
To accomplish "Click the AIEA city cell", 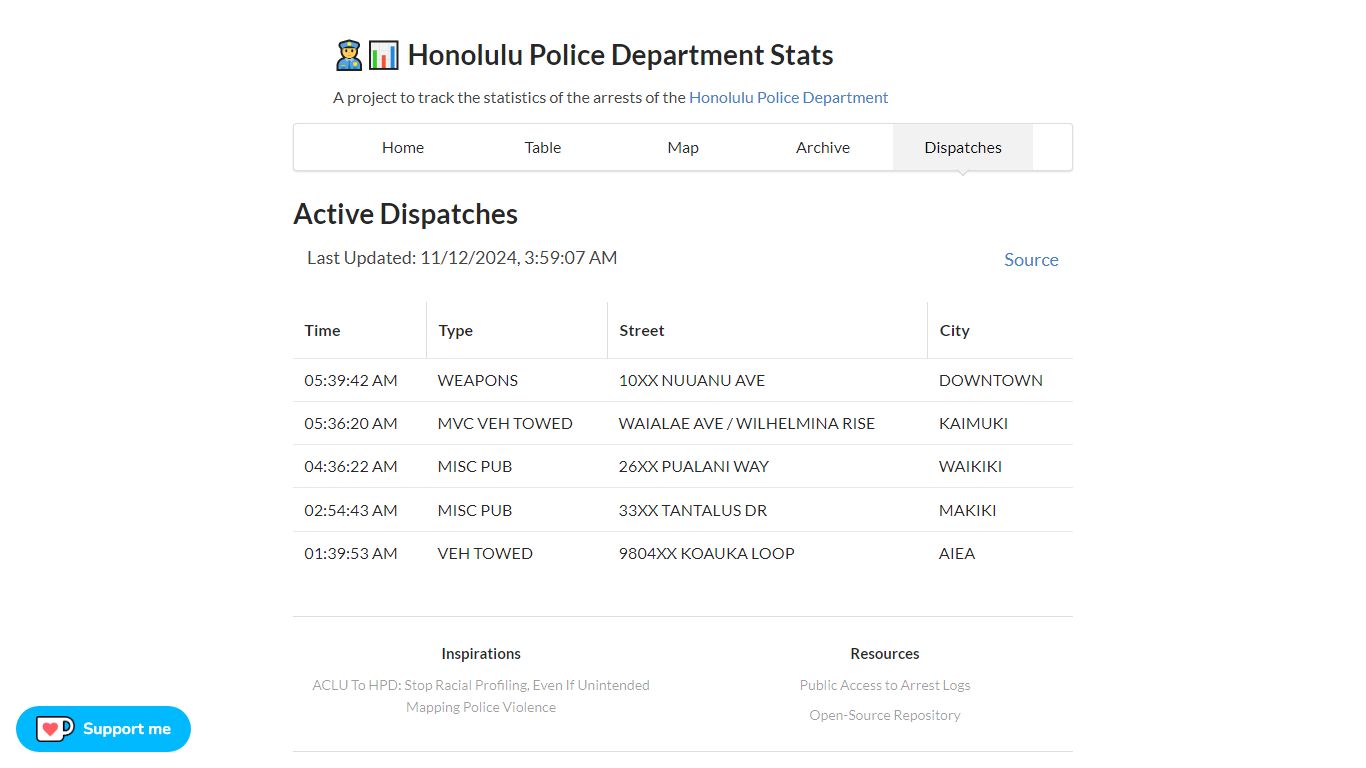I will [1000, 553].
